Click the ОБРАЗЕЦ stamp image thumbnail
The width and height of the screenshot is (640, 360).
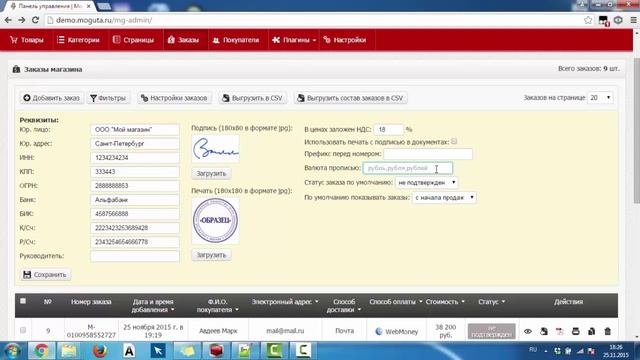215,221
